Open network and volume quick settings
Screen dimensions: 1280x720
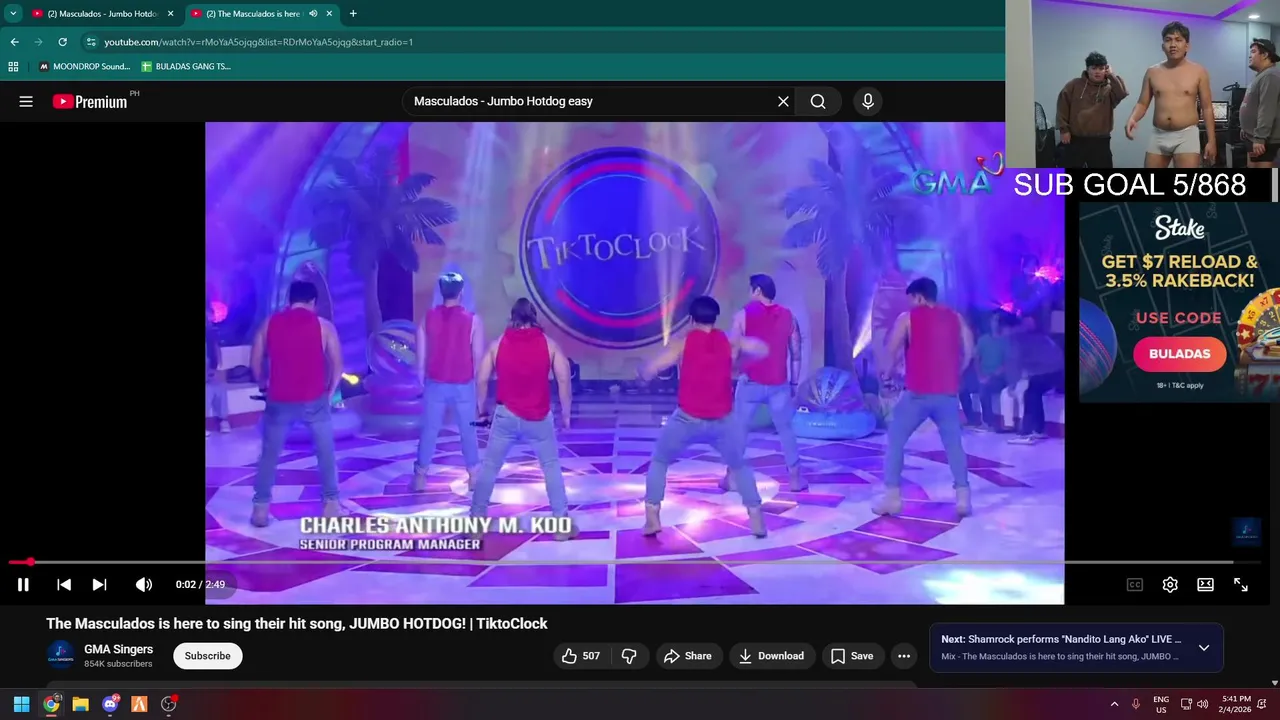click(1194, 704)
